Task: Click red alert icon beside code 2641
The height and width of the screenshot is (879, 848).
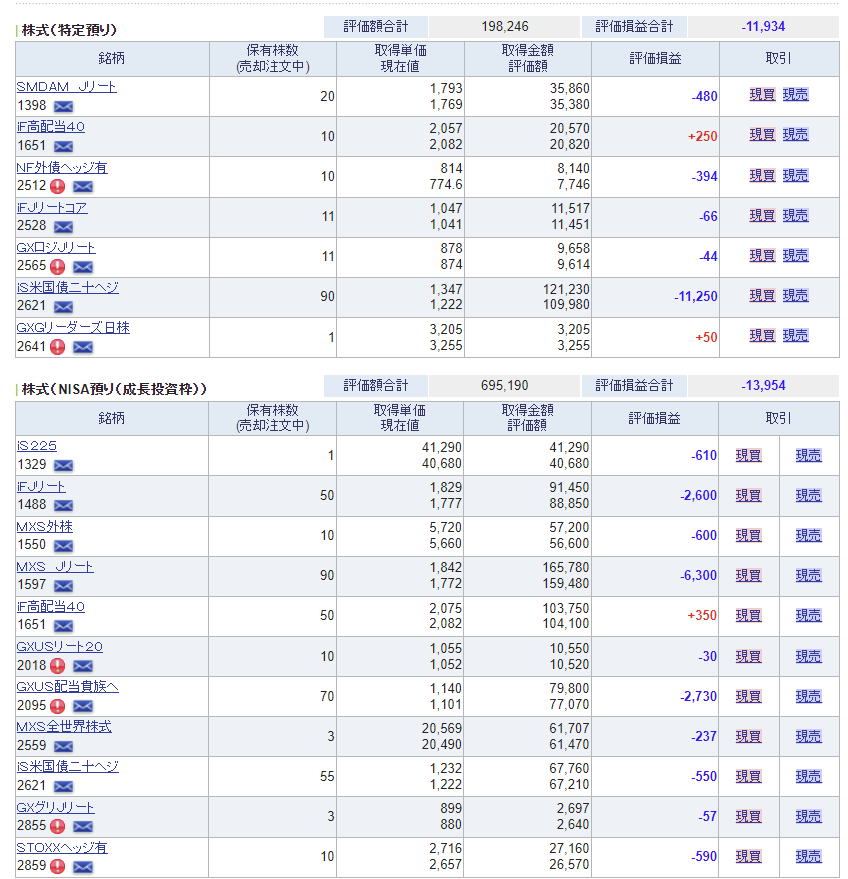Action: pos(57,347)
